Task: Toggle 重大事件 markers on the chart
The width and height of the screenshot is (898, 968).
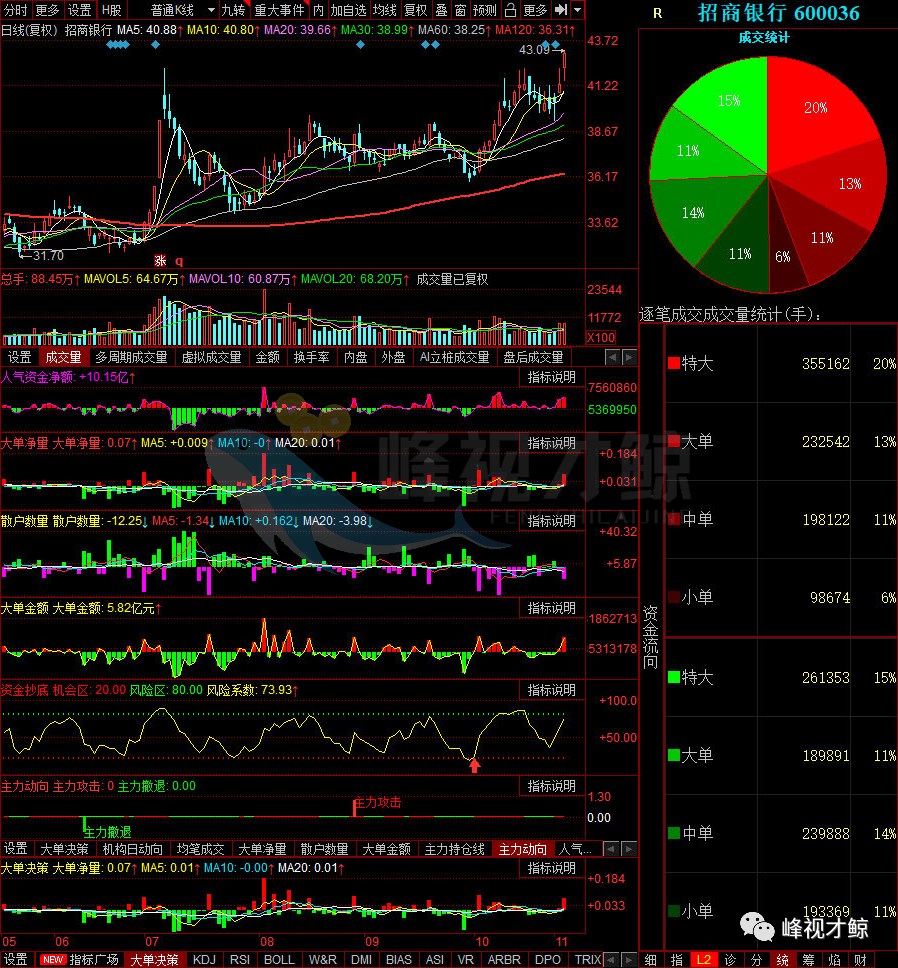Action: click(280, 10)
